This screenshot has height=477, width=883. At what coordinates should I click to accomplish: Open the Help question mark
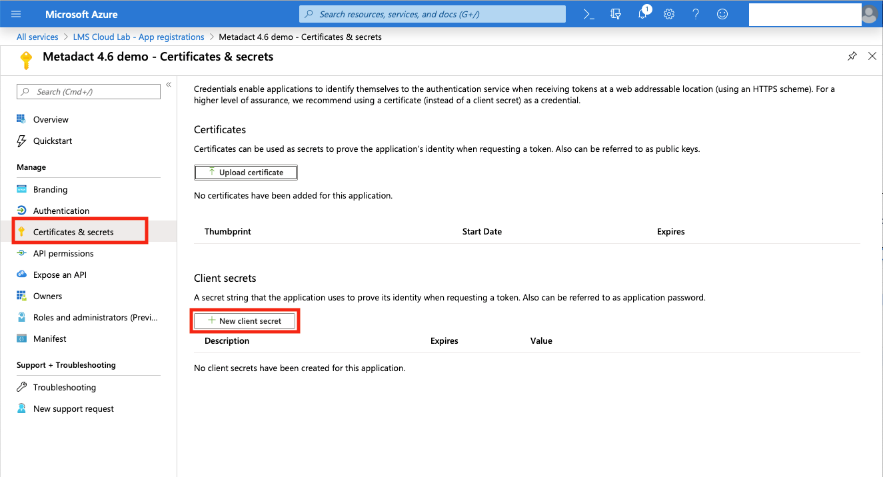(695, 14)
